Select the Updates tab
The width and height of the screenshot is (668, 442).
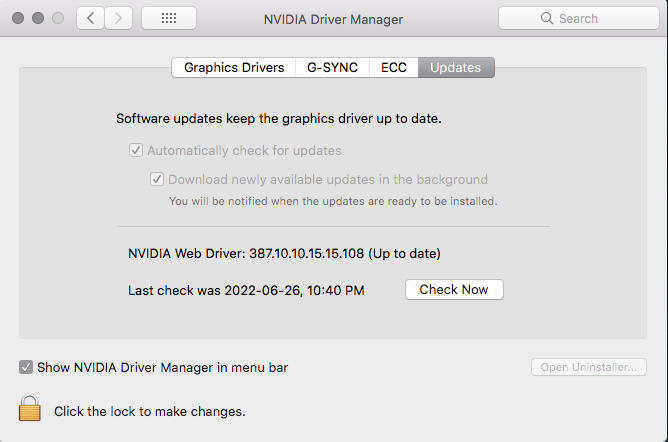click(x=456, y=68)
